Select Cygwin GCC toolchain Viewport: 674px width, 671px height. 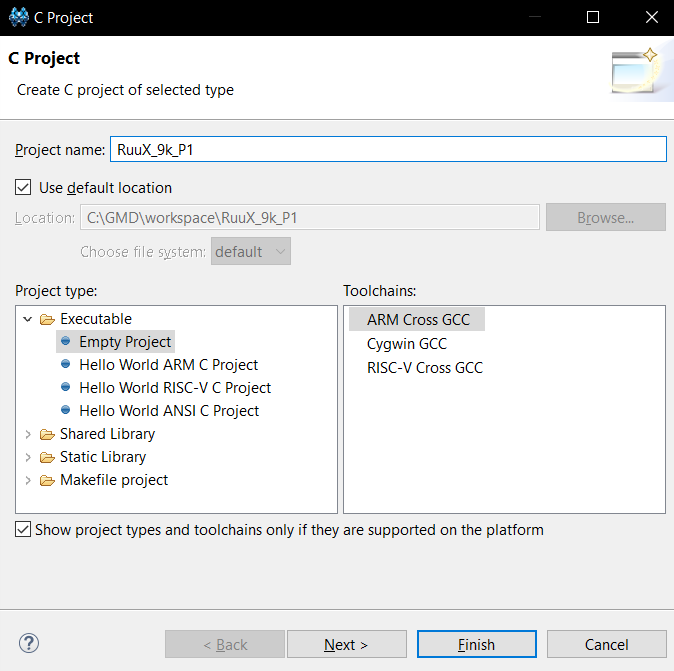[x=407, y=344]
